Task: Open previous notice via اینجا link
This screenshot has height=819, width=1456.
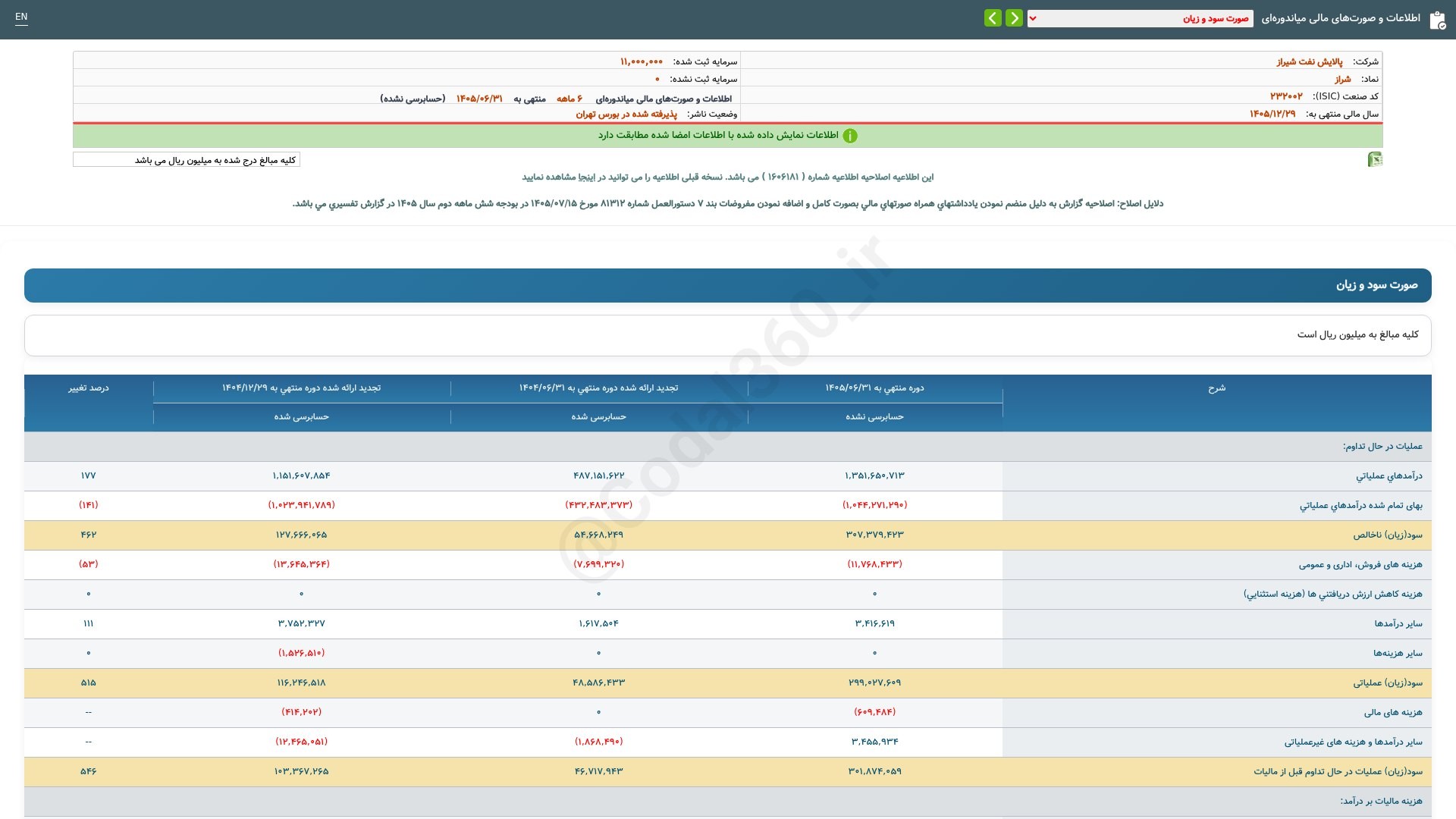Action: click(587, 177)
